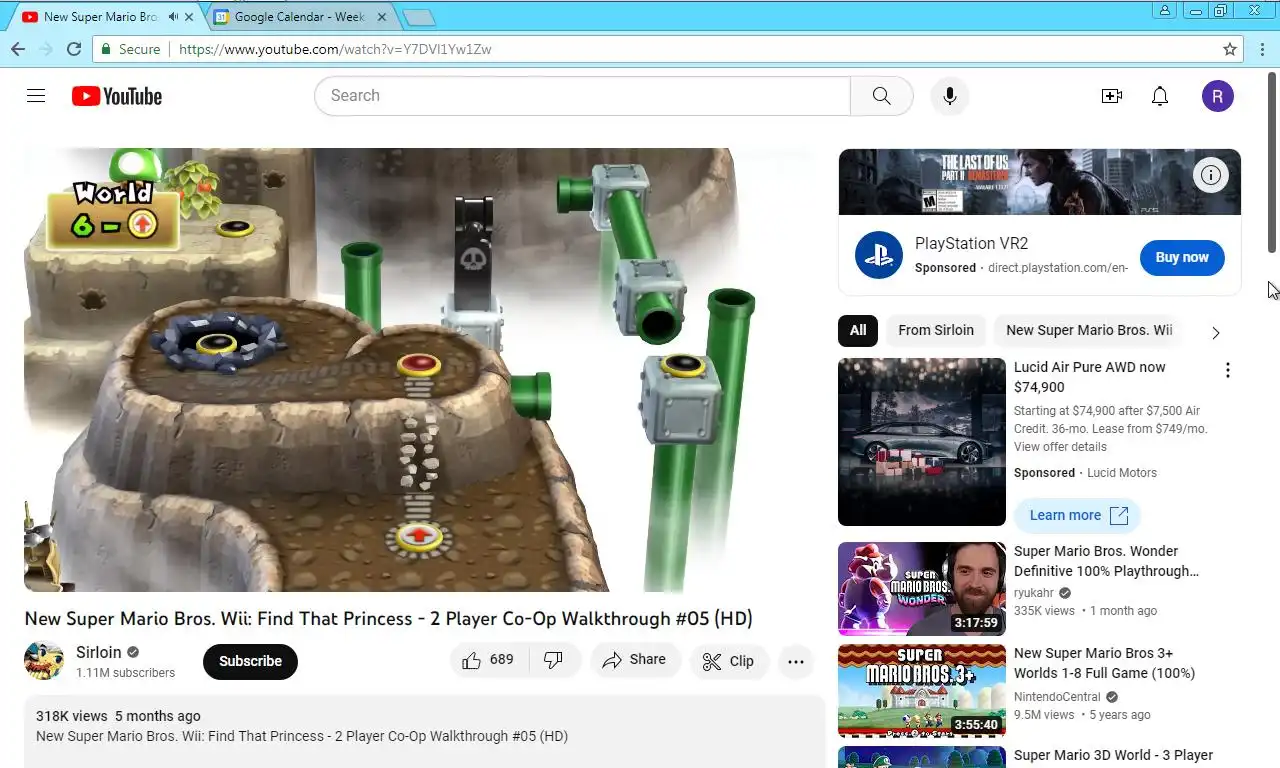Open the browser menu three dots
The height and width of the screenshot is (768, 1280).
point(1261,49)
